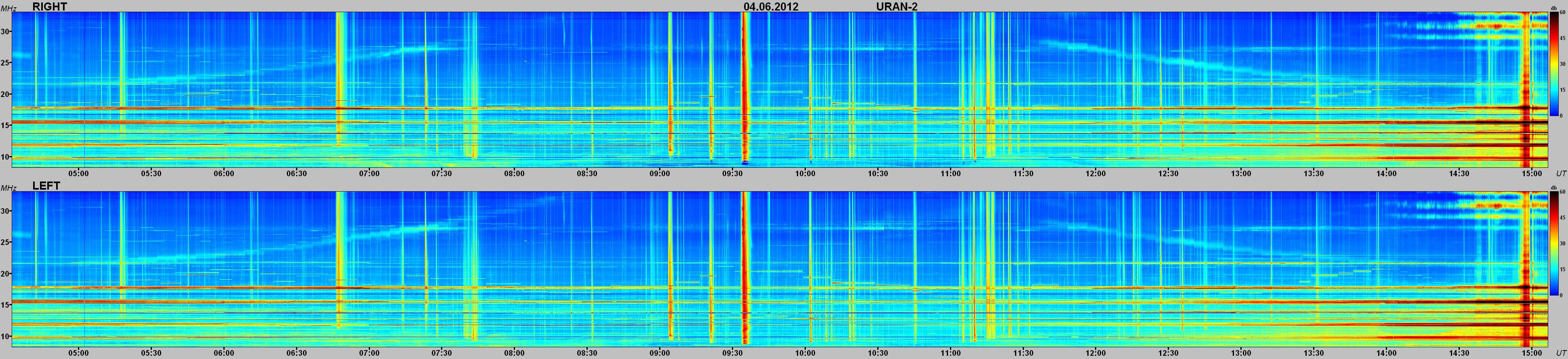Click the LEFT polarization panel title
This screenshot has height=359, width=1568.
point(46,185)
